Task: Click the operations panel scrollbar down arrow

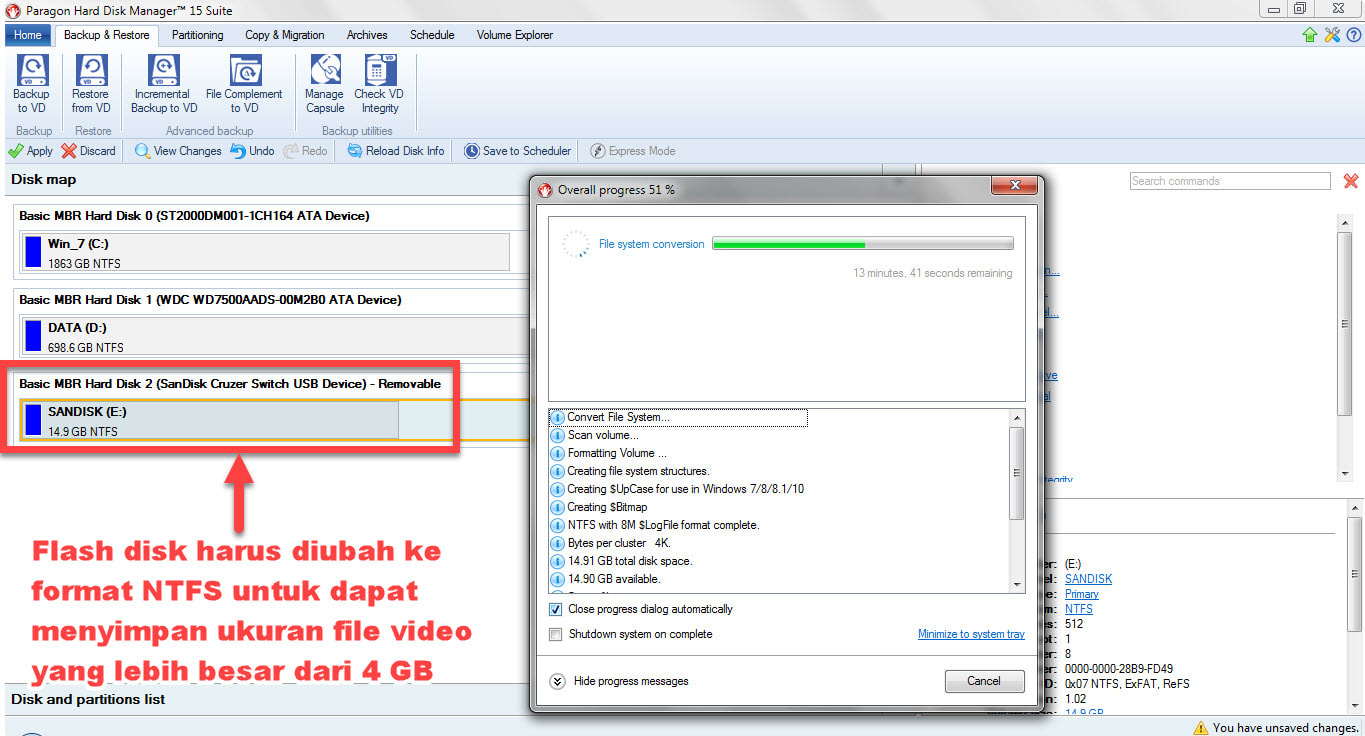Action: pos(1345,473)
